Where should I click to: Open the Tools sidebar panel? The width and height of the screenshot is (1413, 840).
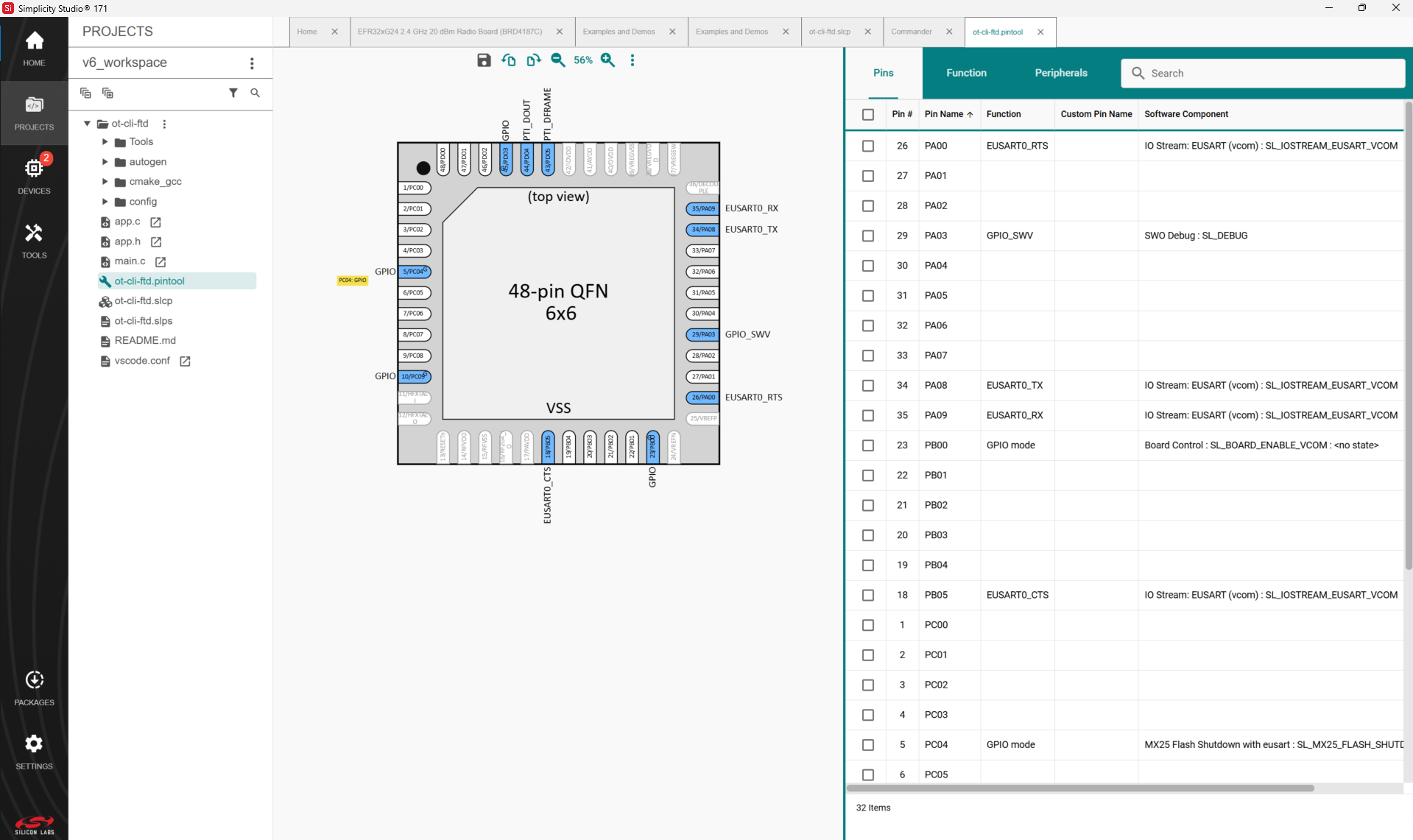click(x=34, y=241)
